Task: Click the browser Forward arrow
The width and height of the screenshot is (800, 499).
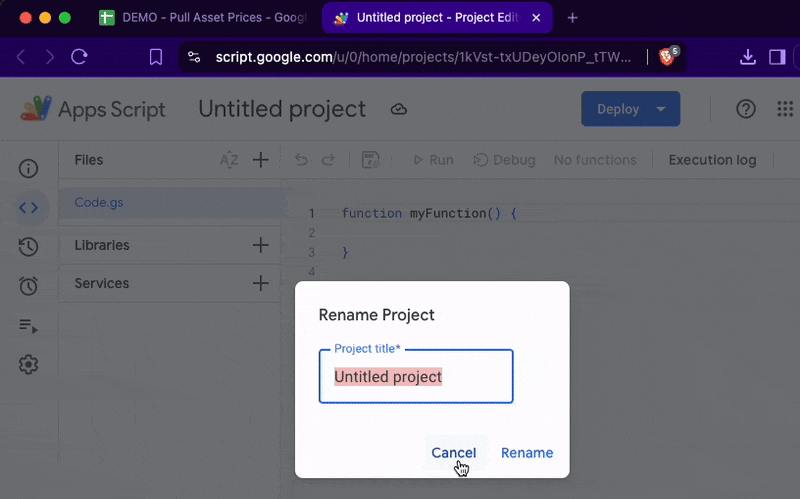Action: click(x=49, y=57)
